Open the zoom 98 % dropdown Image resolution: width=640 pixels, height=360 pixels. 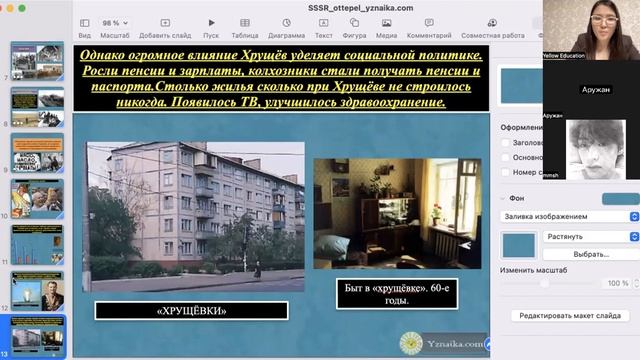click(115, 23)
